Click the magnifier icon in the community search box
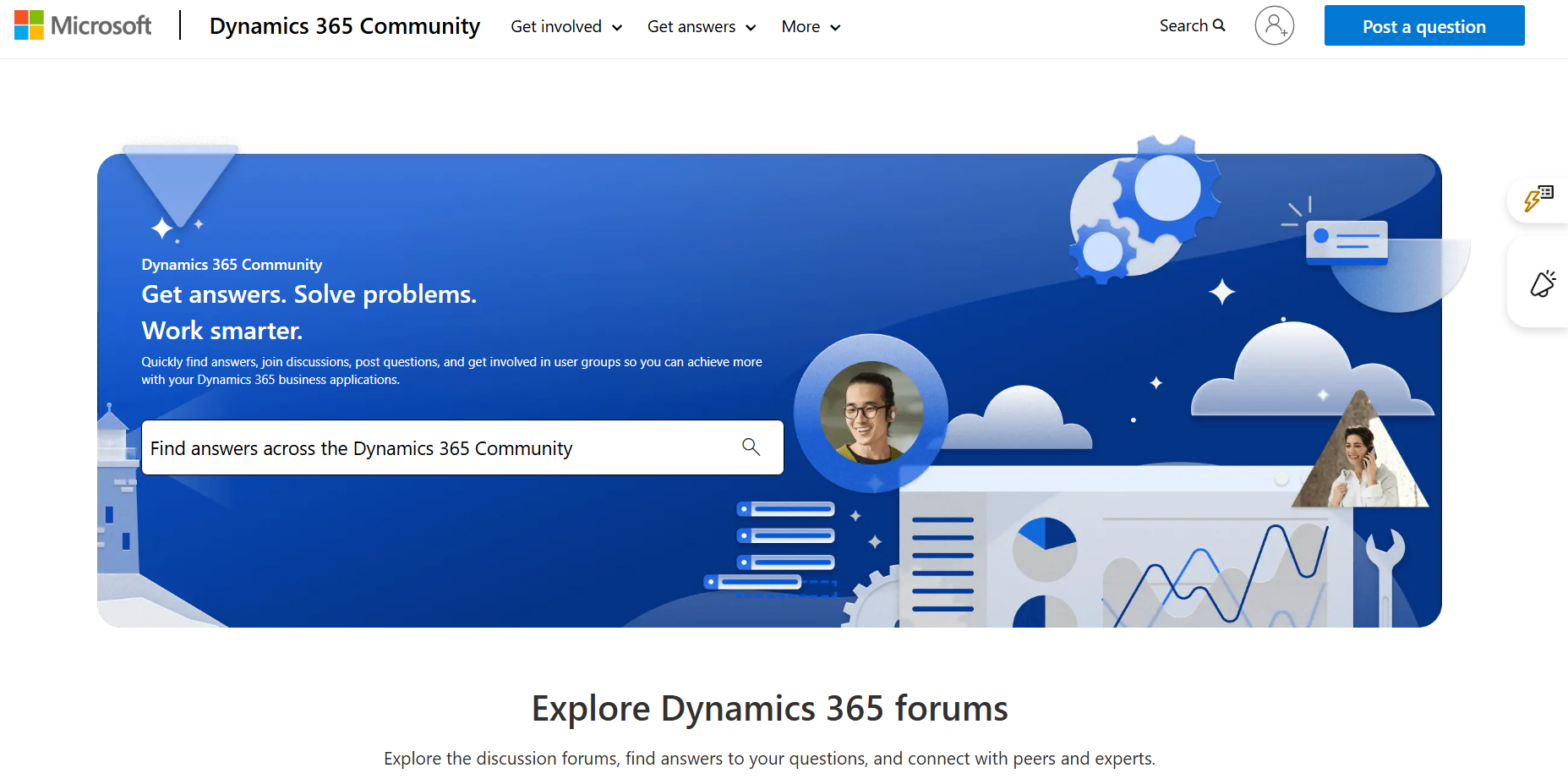 tap(751, 447)
